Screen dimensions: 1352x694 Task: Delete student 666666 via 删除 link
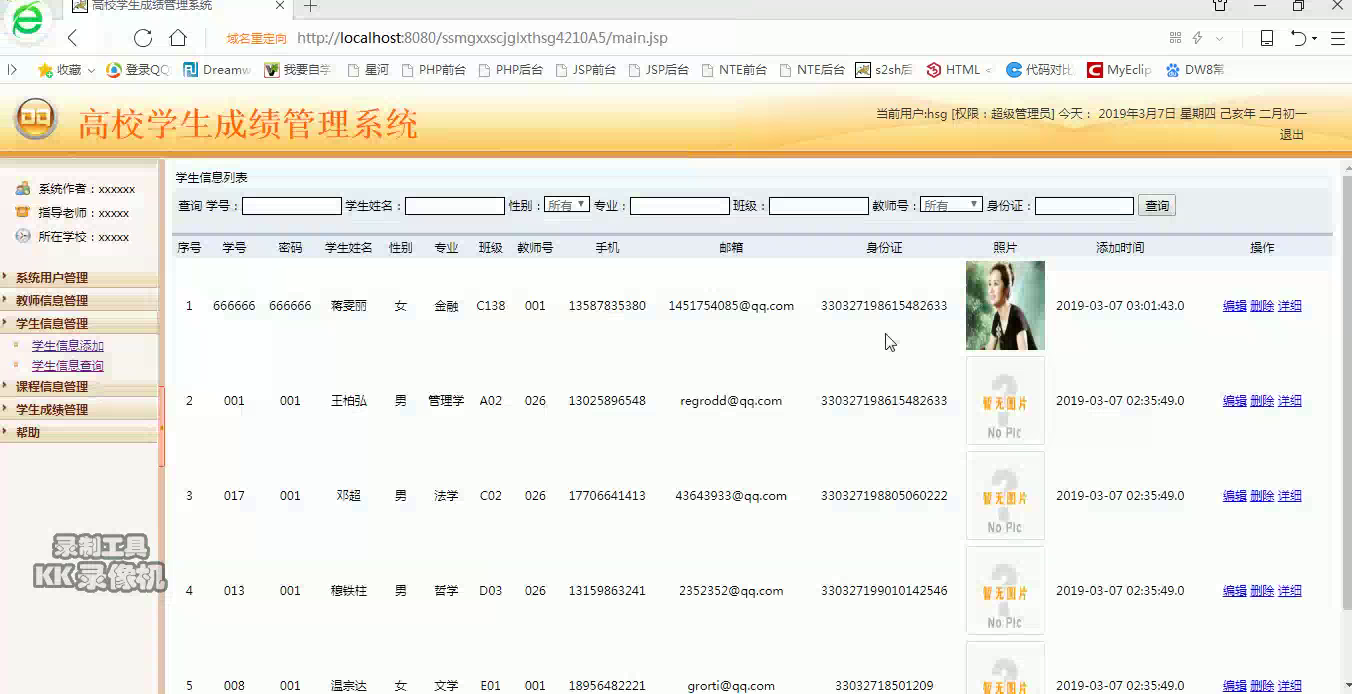point(1262,306)
